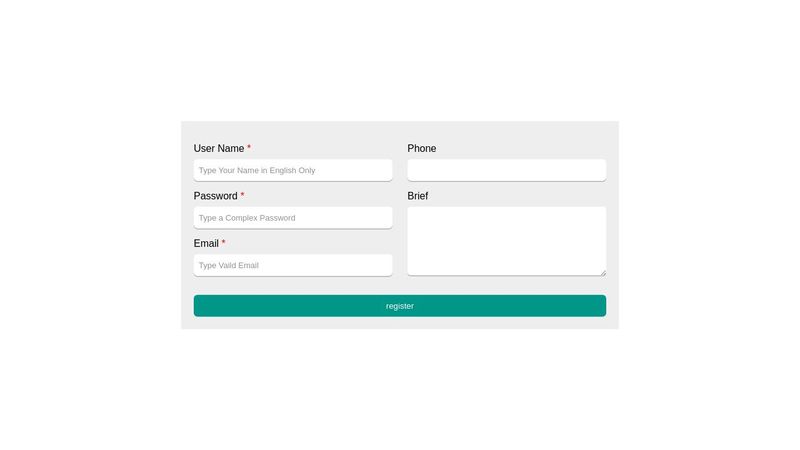Viewport: 800px width, 450px height.
Task: Select the Phone input field
Action: point(506,170)
